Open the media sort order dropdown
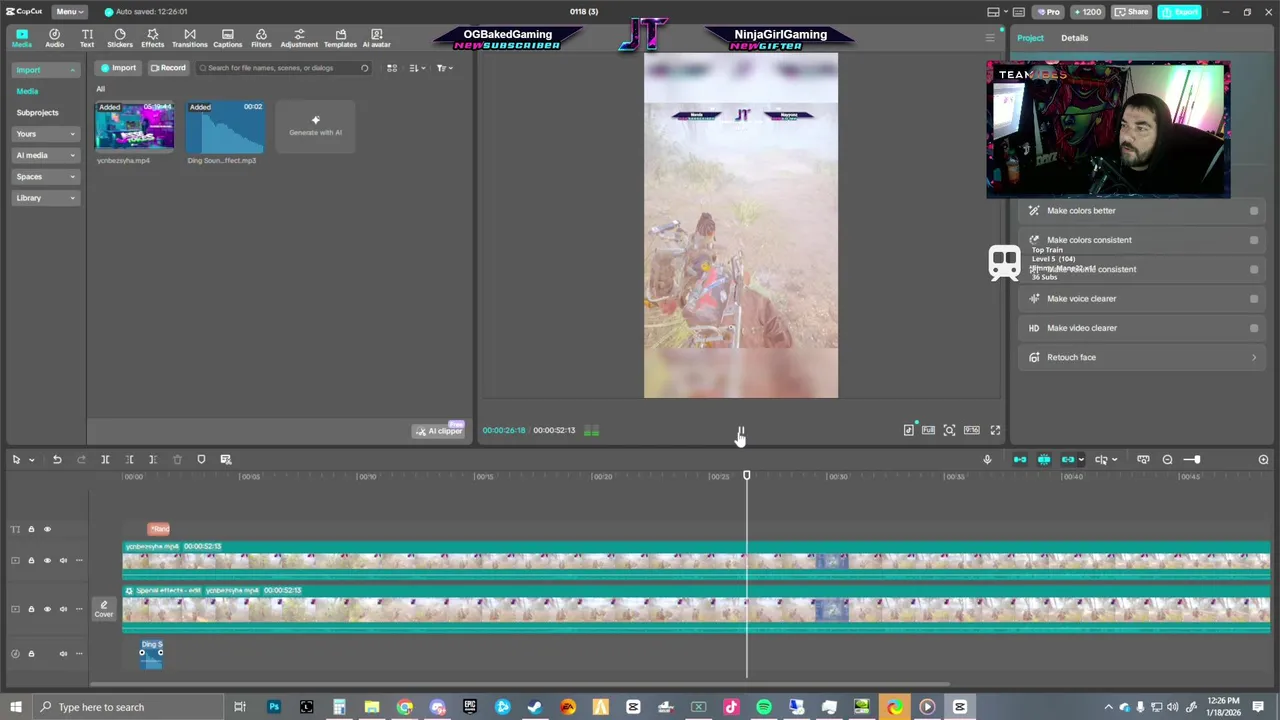 coord(417,68)
